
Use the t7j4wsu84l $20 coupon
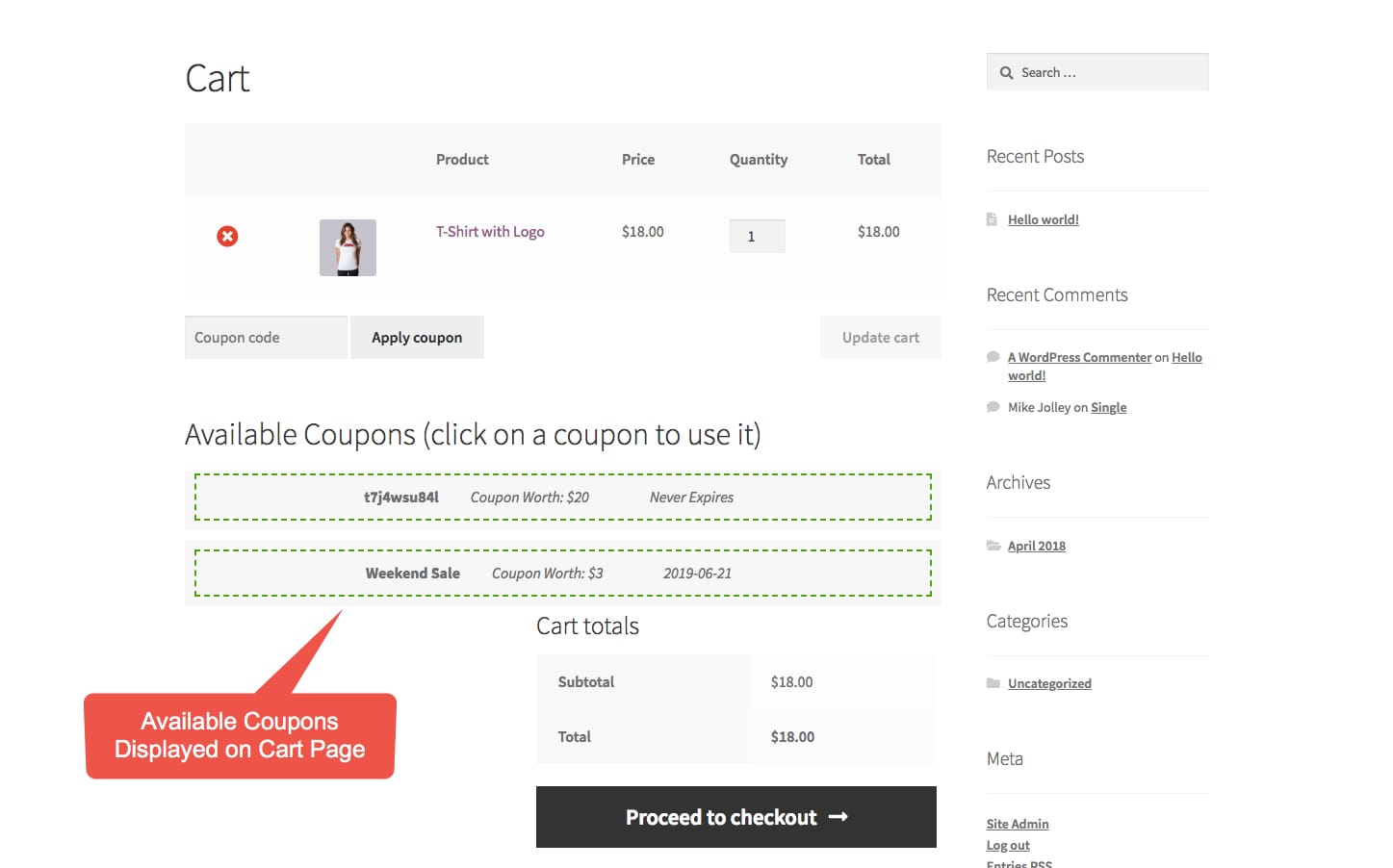(562, 498)
